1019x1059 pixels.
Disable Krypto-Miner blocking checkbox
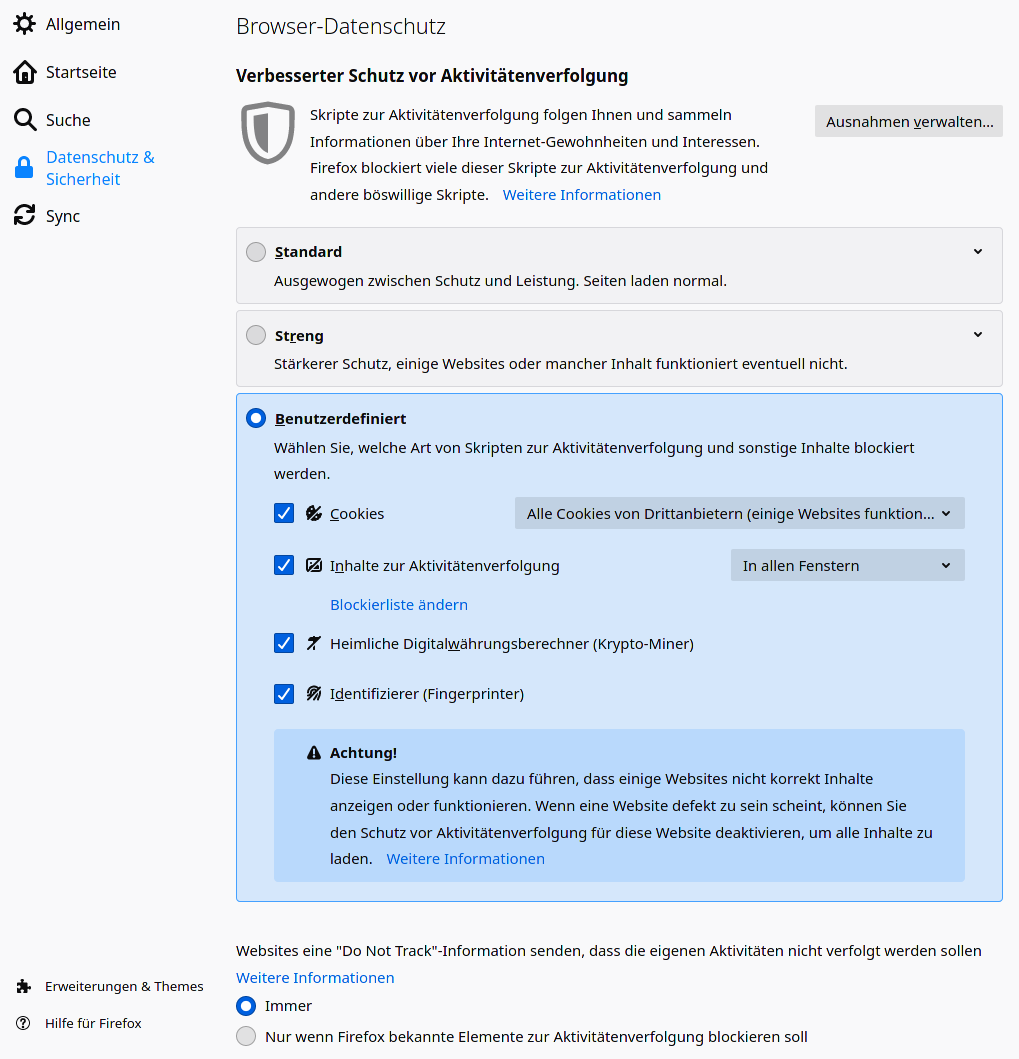pos(284,644)
